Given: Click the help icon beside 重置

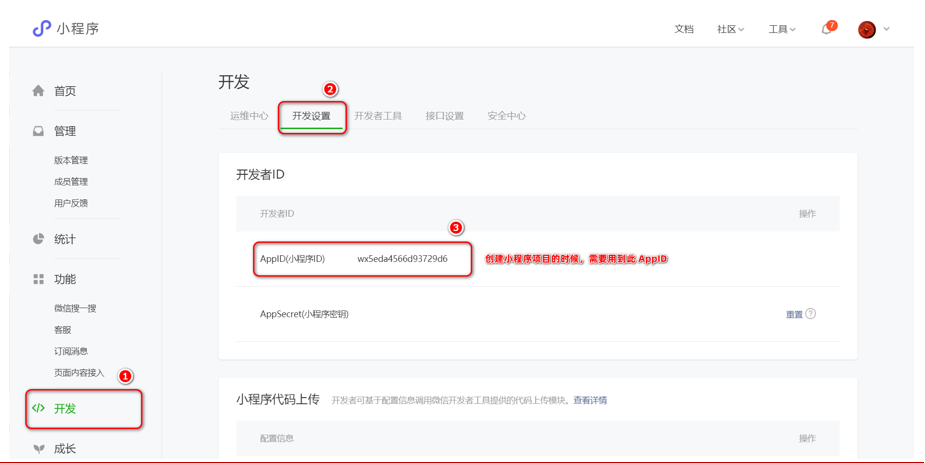Looking at the screenshot, I should point(811,314).
